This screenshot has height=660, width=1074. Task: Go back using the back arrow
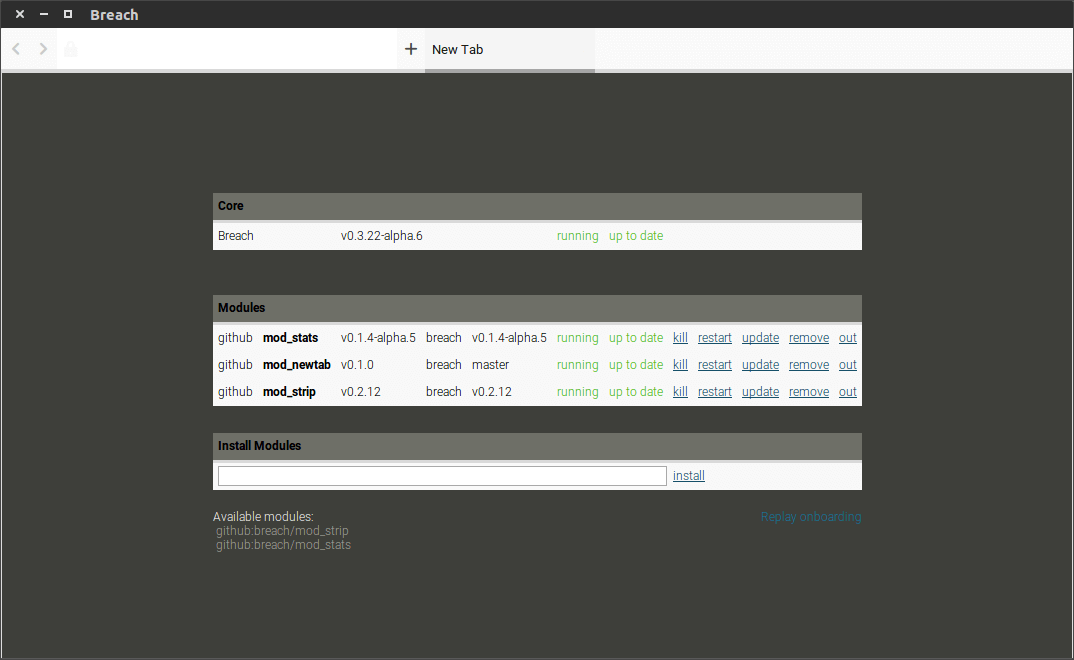pyautogui.click(x=16, y=49)
